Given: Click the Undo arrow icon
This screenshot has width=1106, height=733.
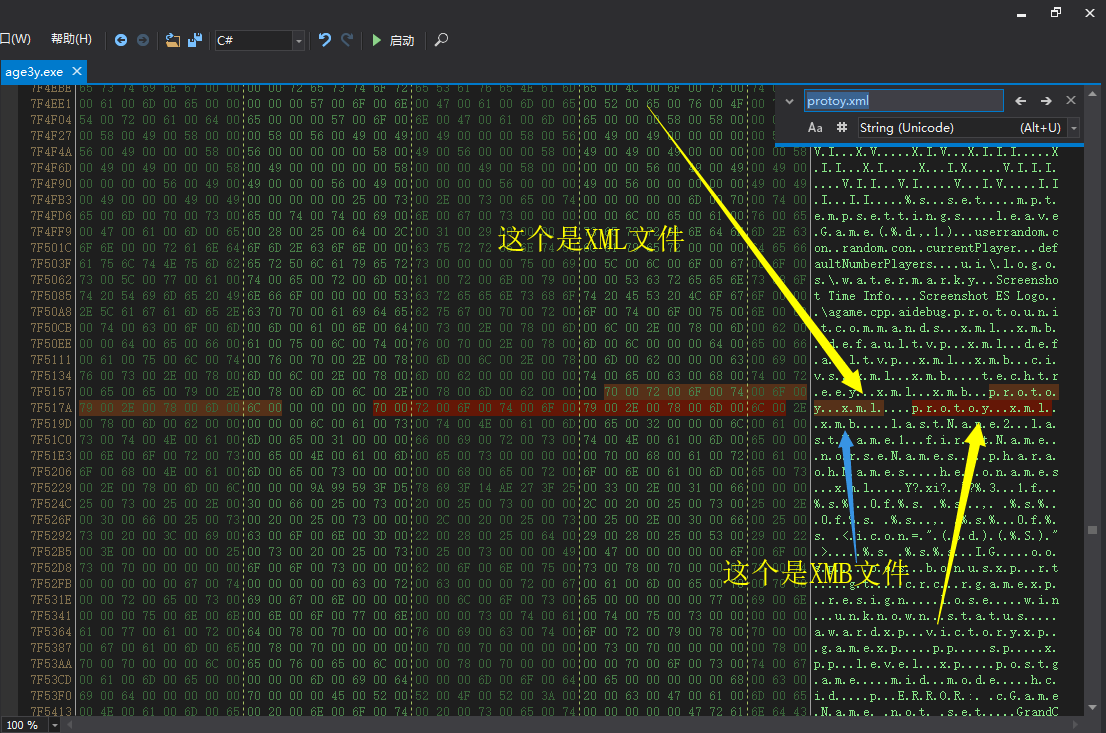Looking at the screenshot, I should [324, 40].
